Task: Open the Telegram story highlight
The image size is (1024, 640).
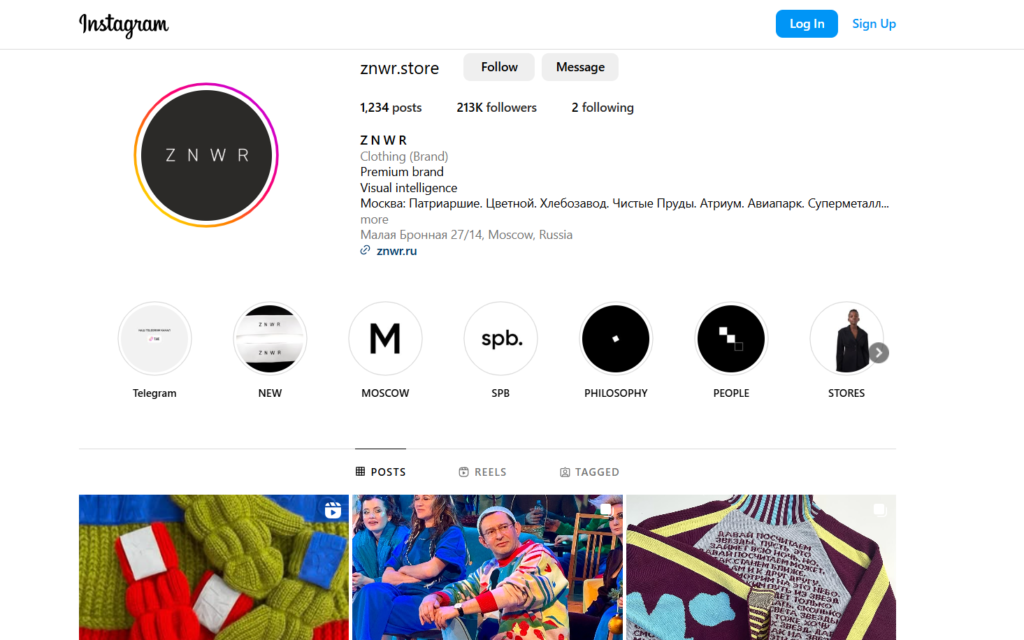Action: [x=155, y=338]
